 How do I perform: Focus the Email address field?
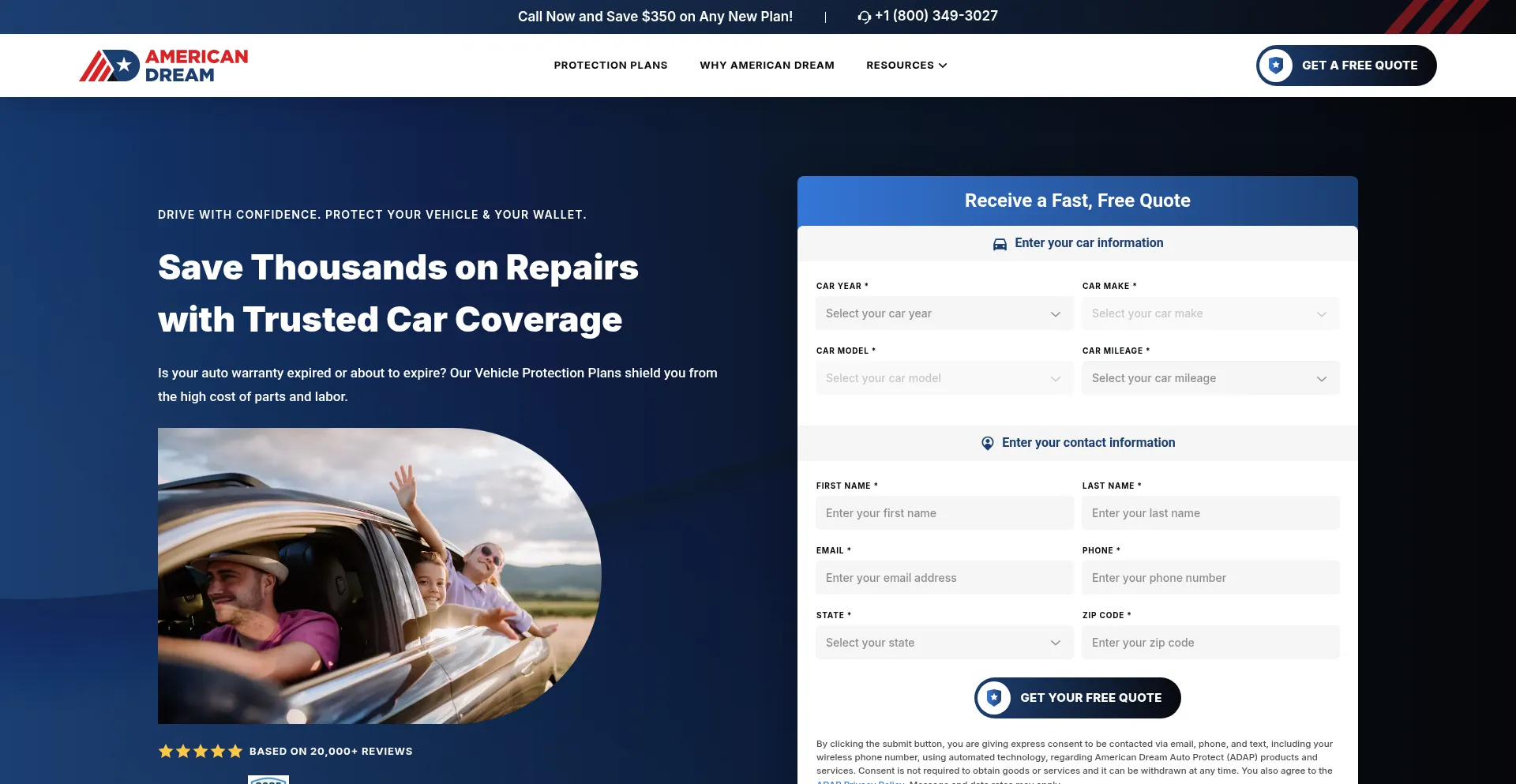click(x=944, y=578)
